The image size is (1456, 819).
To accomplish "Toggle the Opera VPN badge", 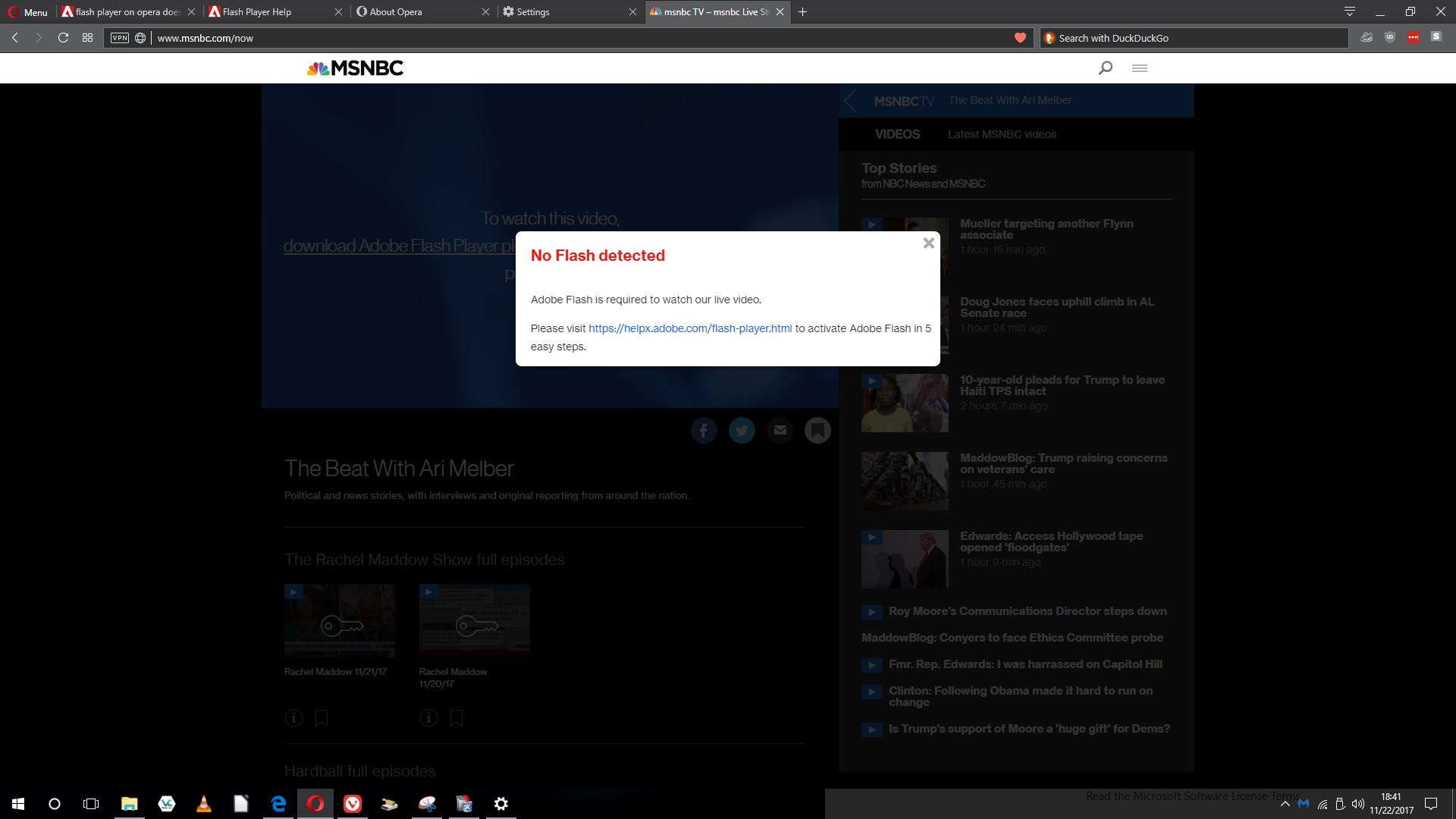I will [x=120, y=38].
